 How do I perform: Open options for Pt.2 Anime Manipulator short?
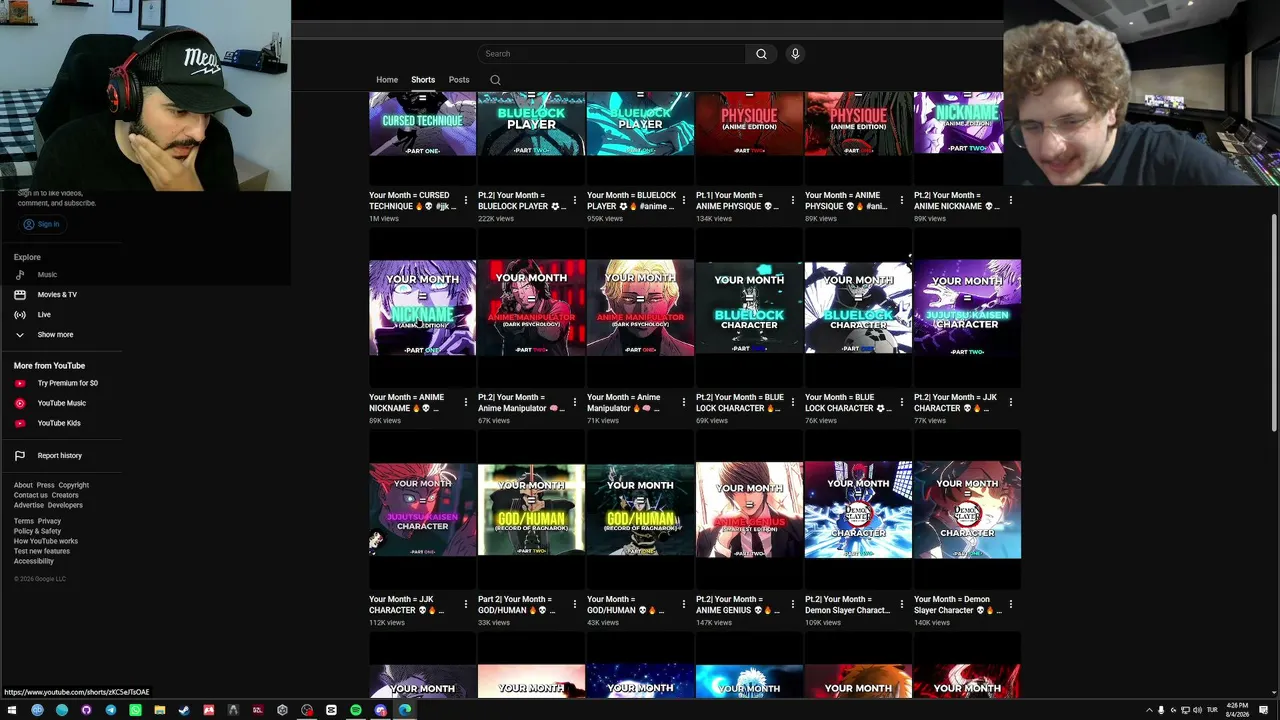[575, 403]
